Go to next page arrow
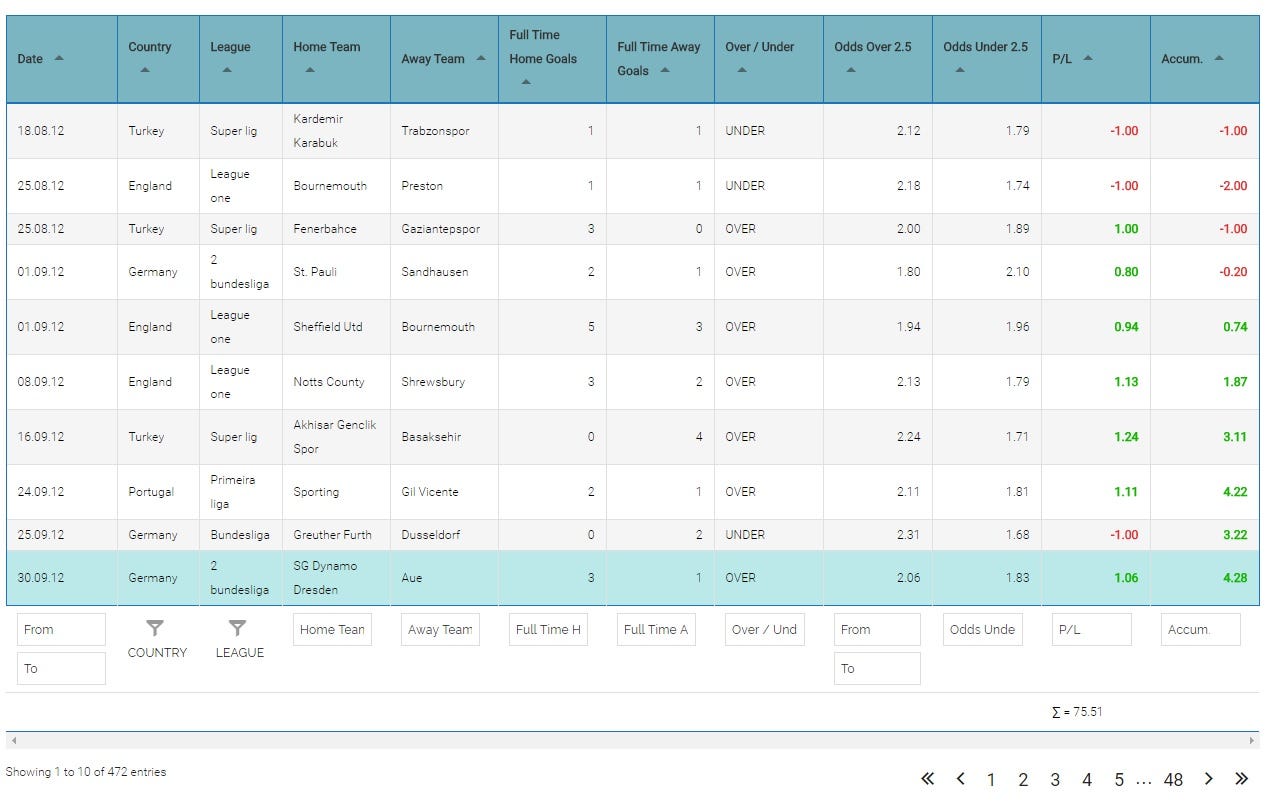The width and height of the screenshot is (1268, 811). click(1208, 779)
